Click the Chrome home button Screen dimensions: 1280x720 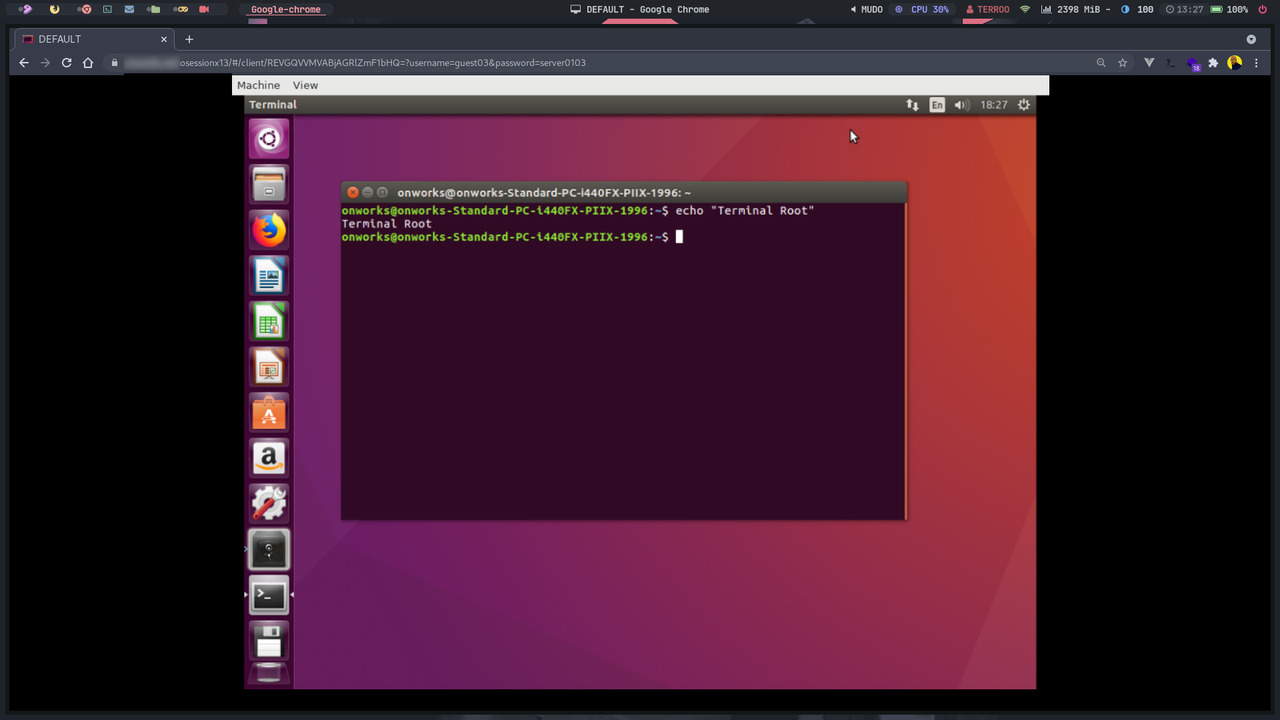tap(88, 62)
